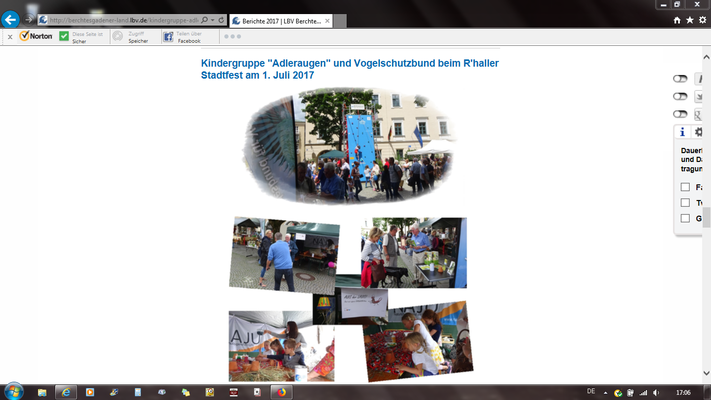Open browser Tools gear icon

(x=702, y=20)
